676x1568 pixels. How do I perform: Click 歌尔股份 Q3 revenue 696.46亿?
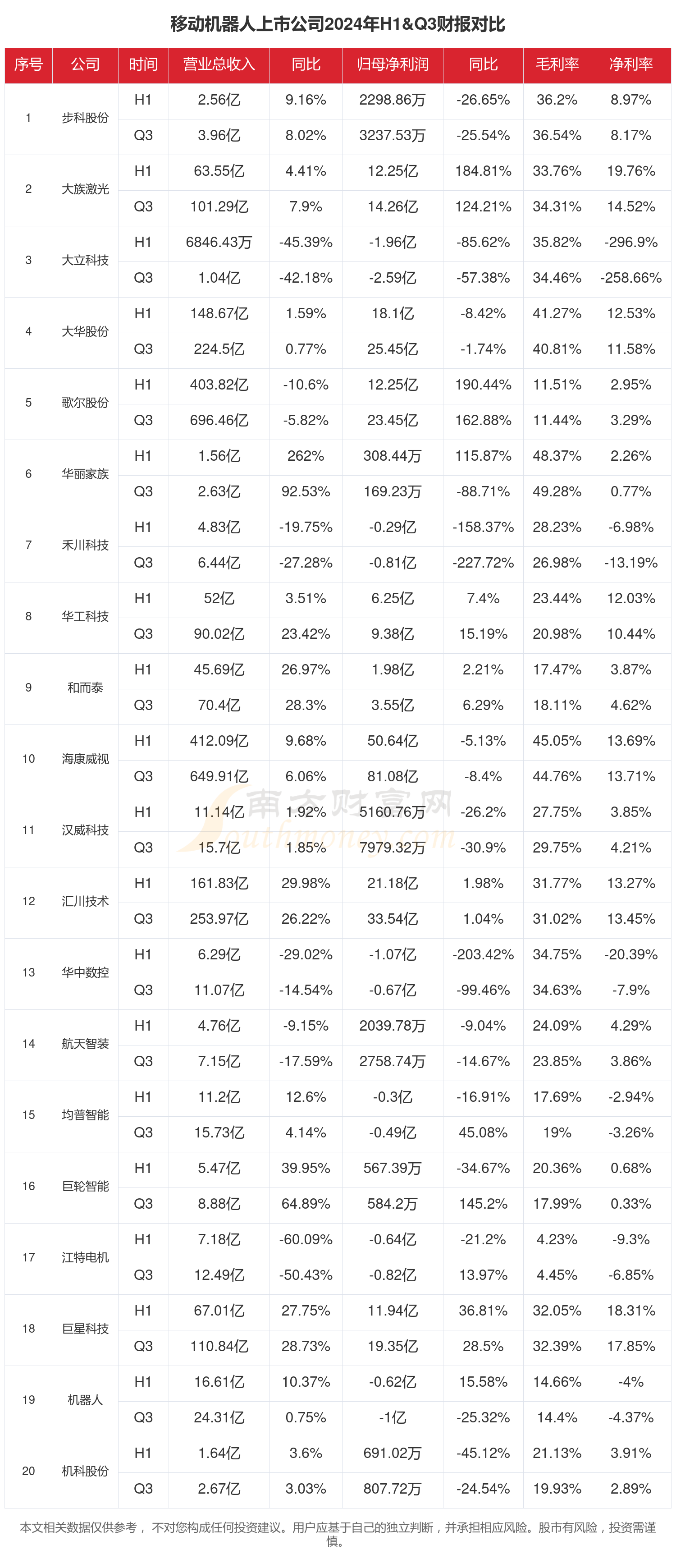point(219,421)
